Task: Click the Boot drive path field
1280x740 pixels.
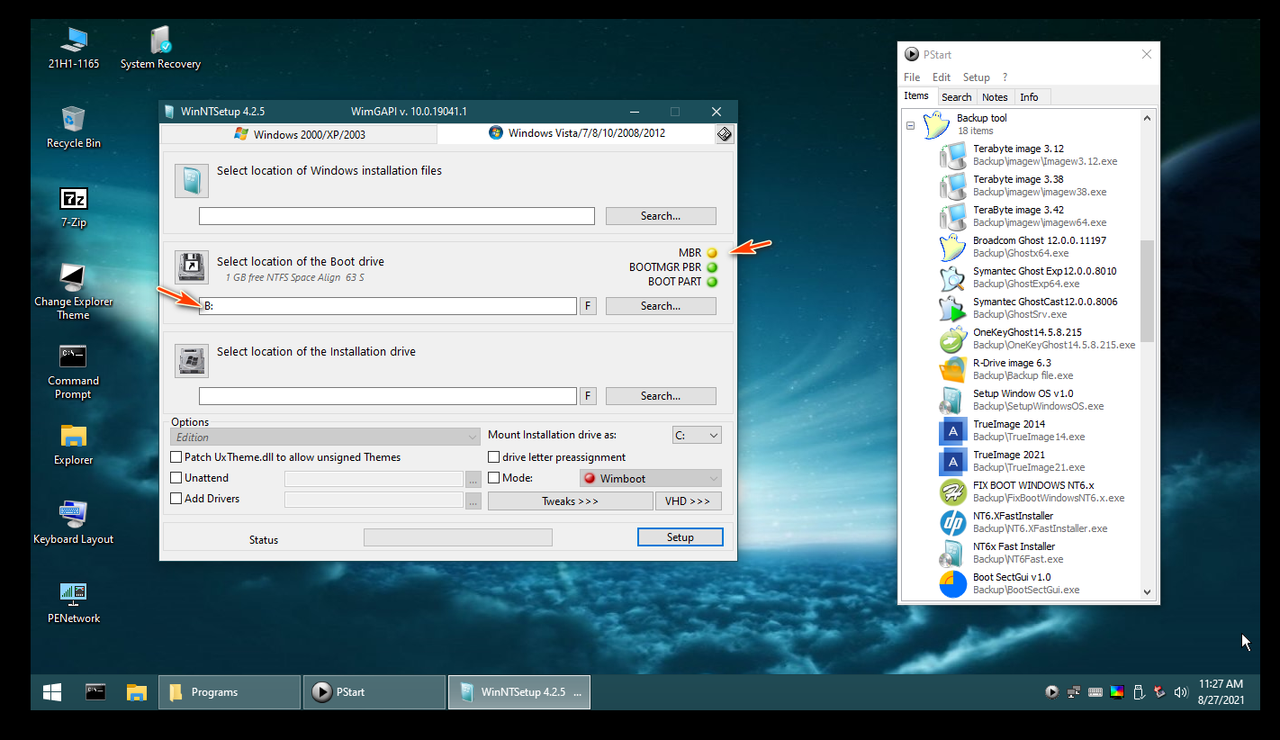Action: click(388, 306)
